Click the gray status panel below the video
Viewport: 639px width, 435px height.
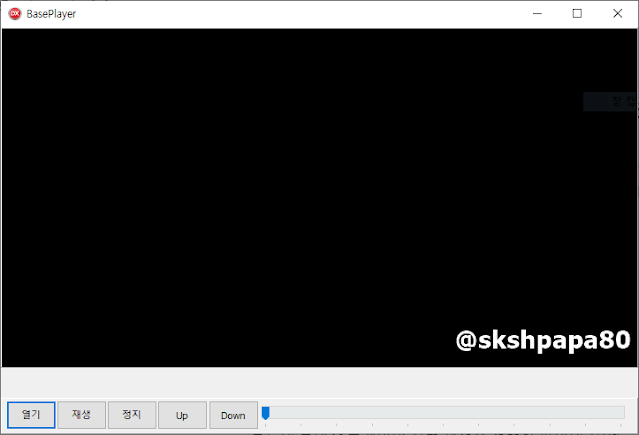(320, 382)
